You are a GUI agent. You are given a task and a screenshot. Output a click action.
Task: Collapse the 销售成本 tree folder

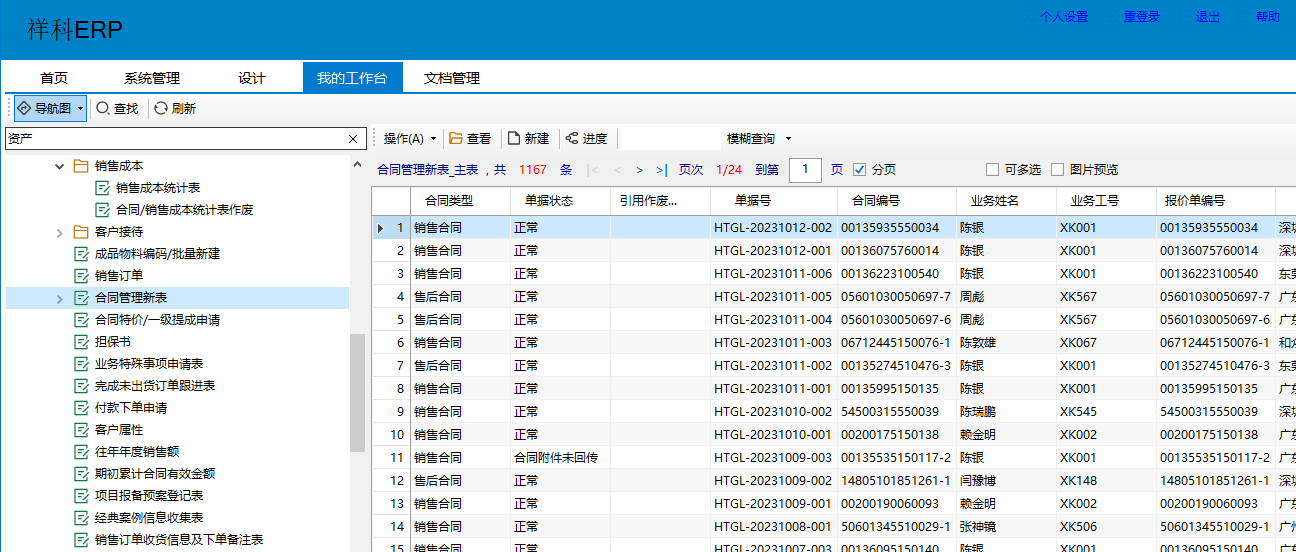(x=59, y=166)
